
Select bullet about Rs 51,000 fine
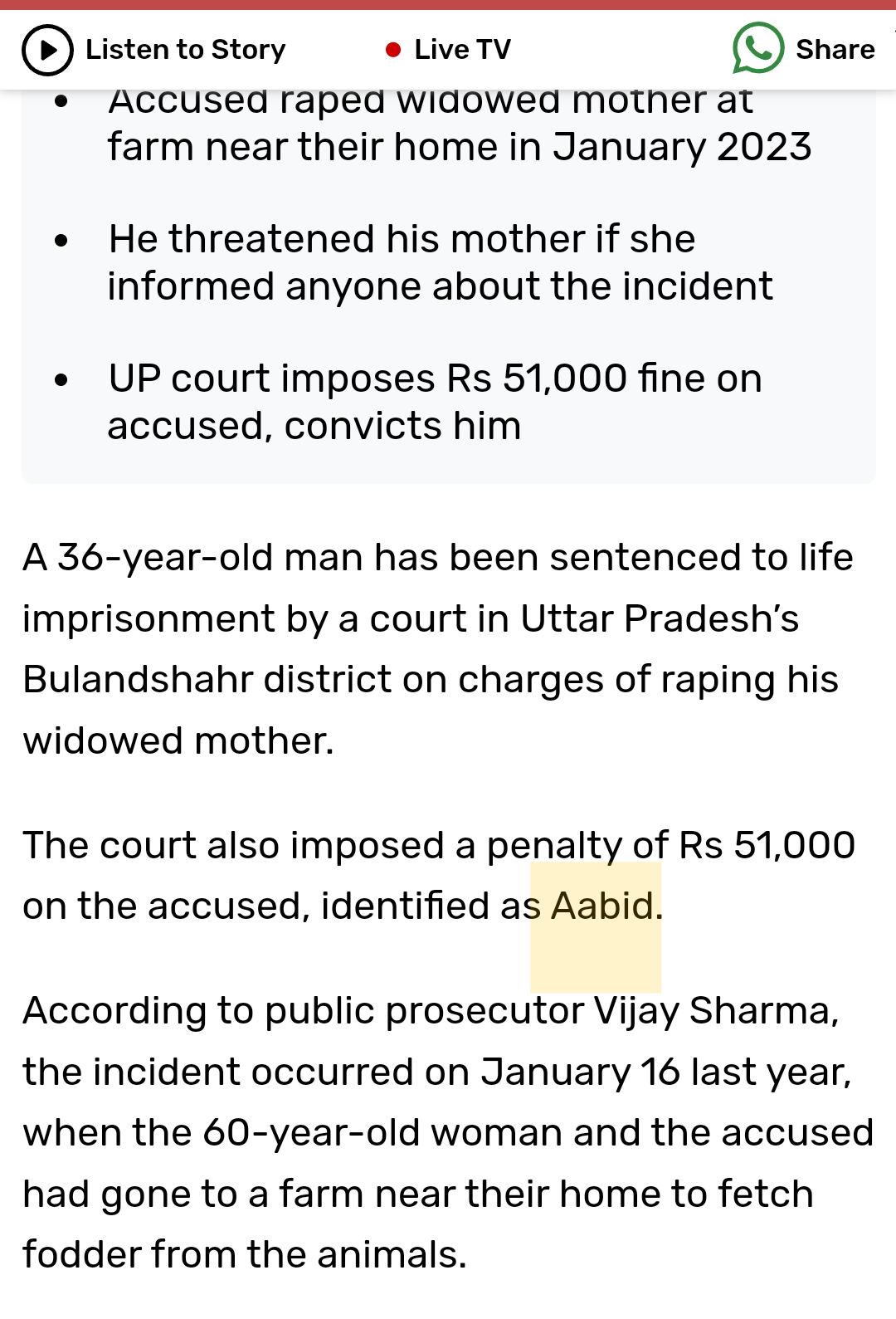(435, 402)
